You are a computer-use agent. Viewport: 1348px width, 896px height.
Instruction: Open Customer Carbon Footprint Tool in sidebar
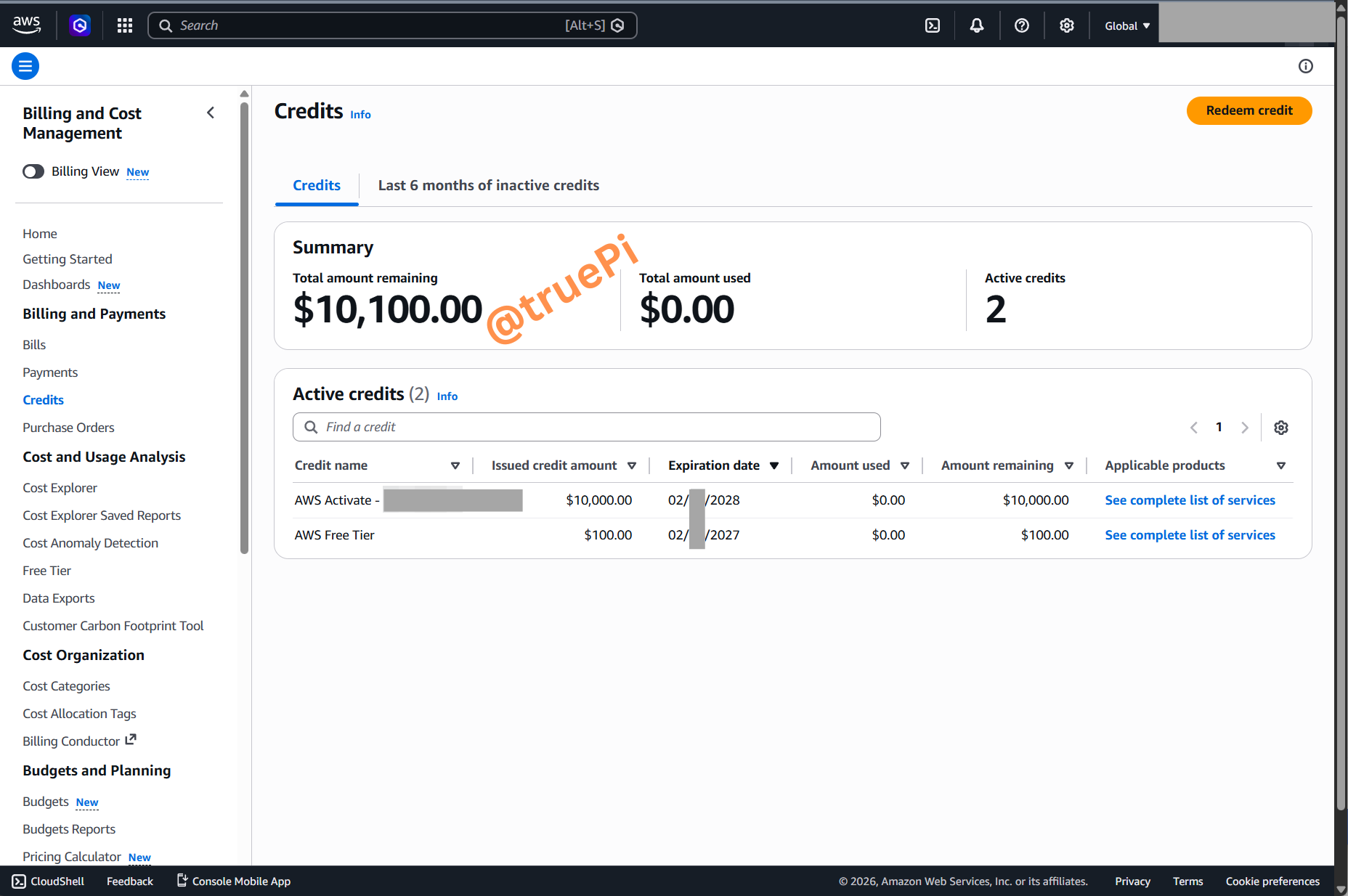click(113, 626)
